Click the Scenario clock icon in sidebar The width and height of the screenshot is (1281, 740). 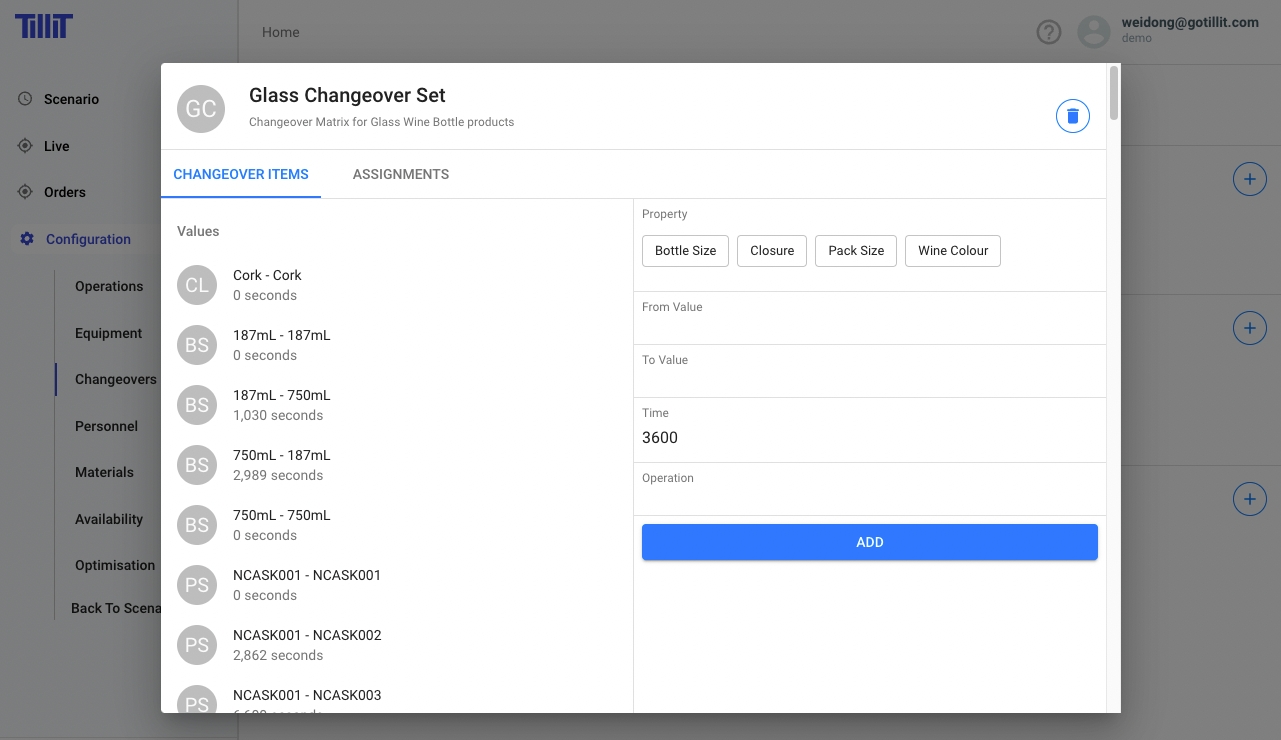[x=25, y=99]
